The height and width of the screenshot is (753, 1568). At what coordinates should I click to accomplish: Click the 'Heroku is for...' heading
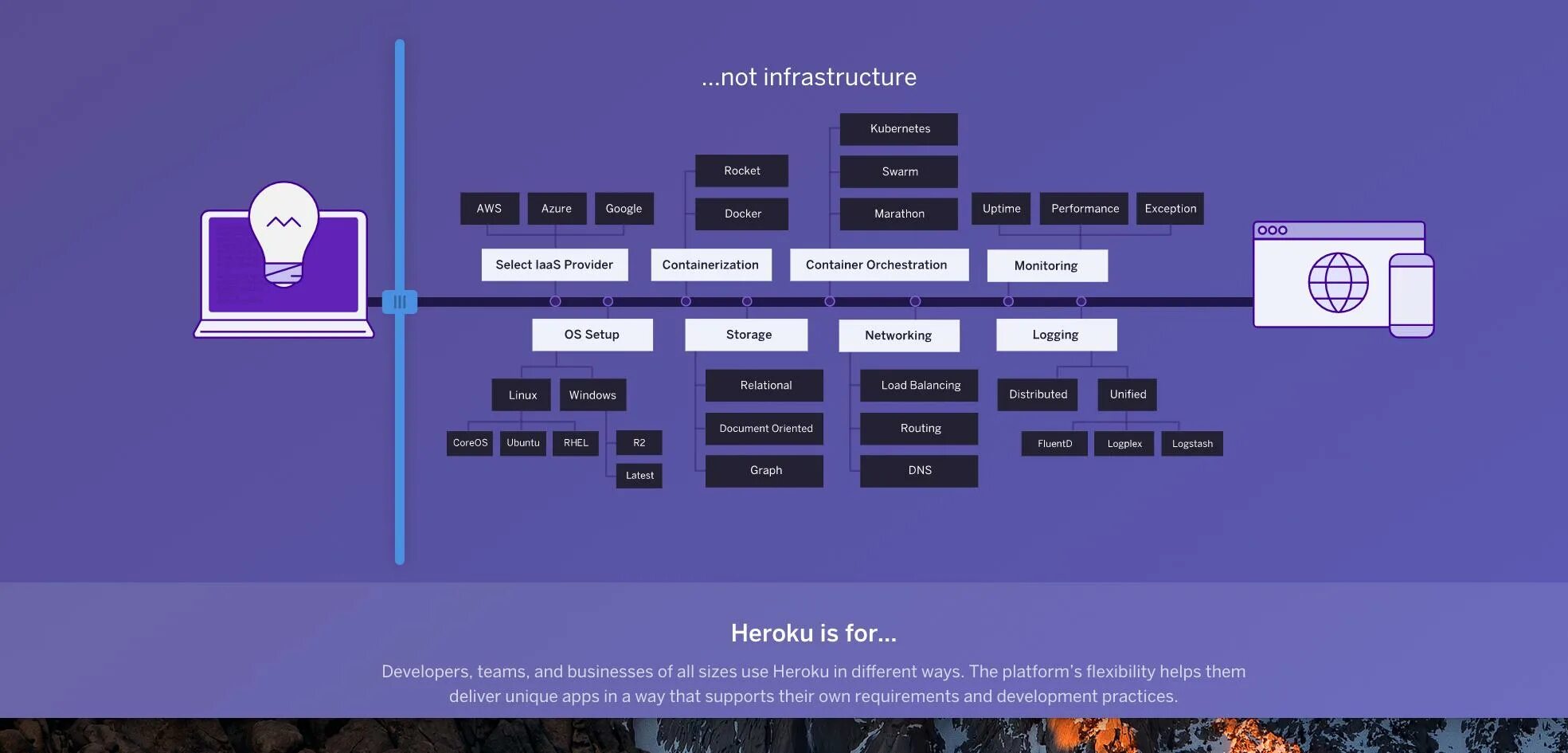[814, 633]
